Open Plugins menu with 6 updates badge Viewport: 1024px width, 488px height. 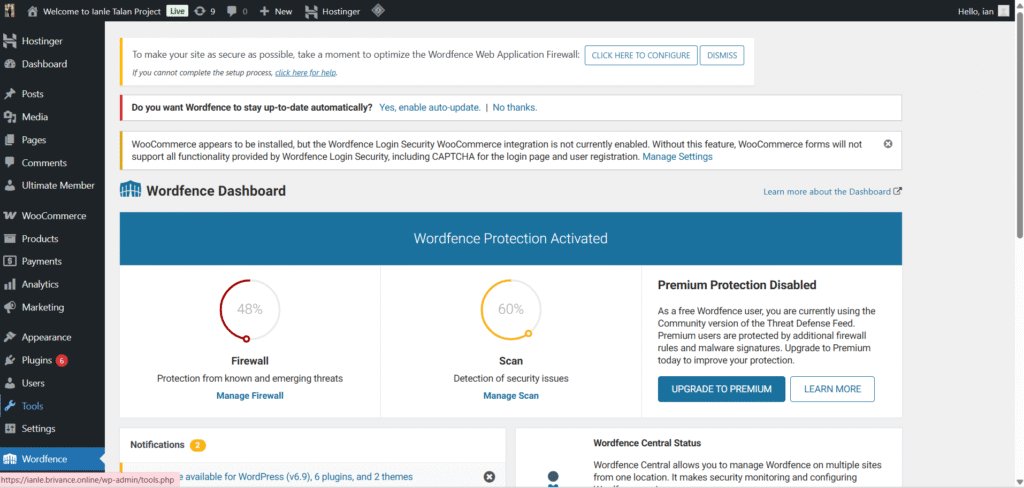pos(37,360)
